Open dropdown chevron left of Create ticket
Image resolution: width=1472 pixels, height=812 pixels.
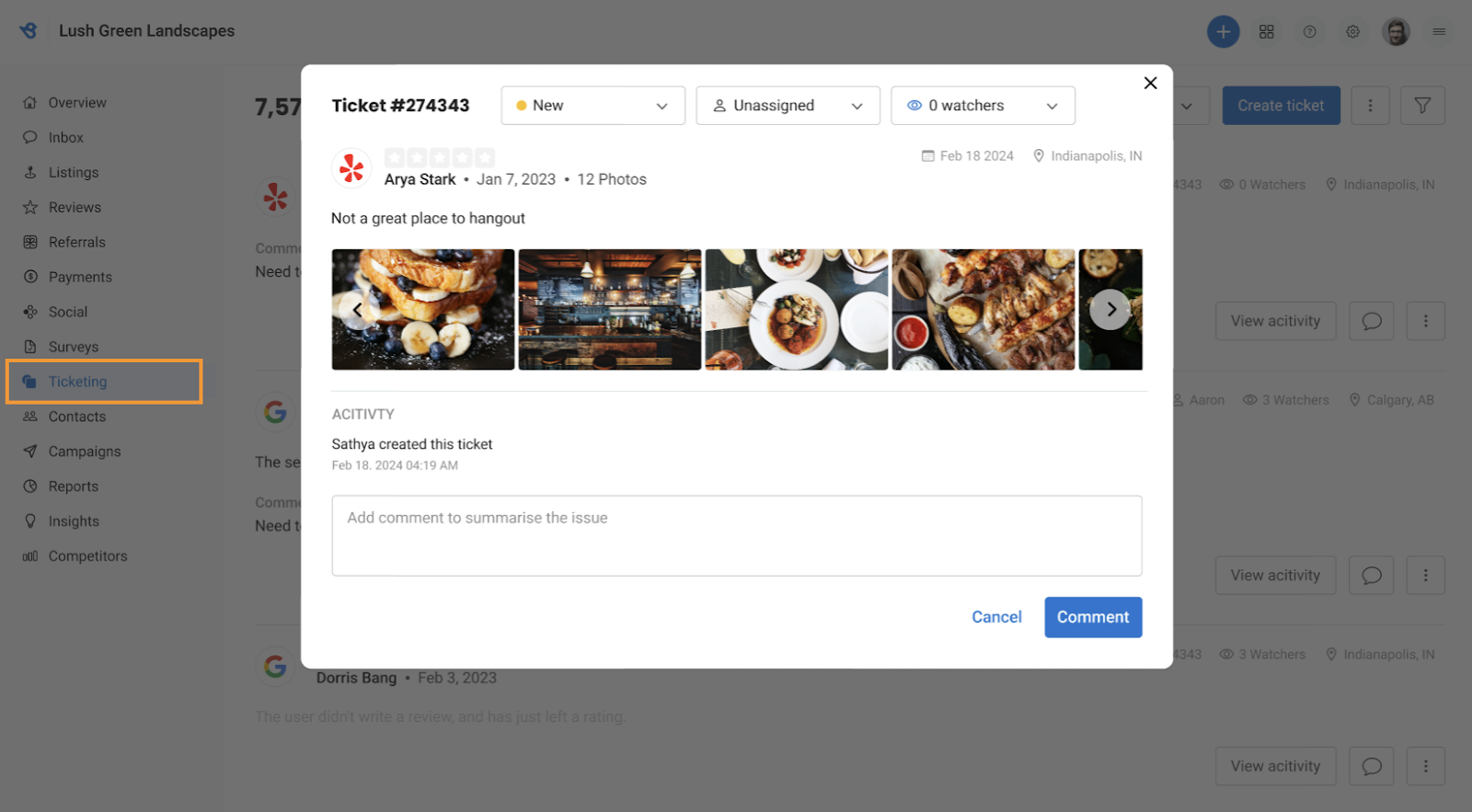[1188, 106]
